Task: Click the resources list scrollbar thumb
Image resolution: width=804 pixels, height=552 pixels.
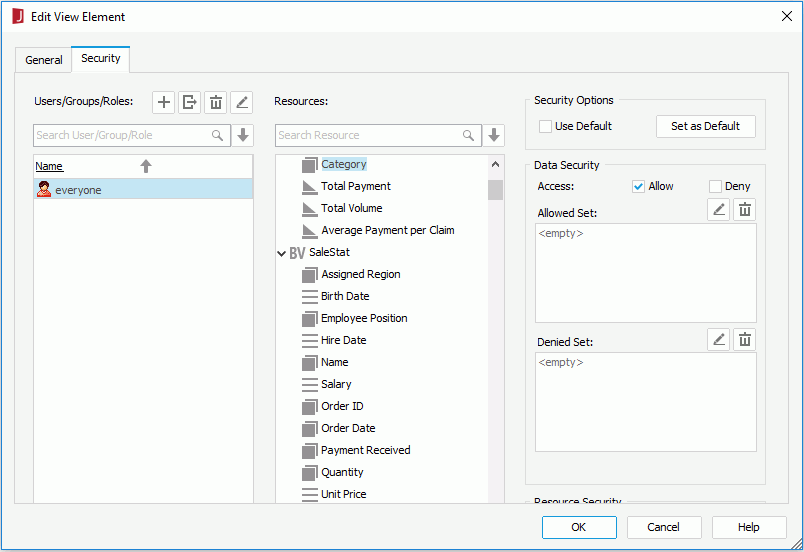Action: click(495, 190)
